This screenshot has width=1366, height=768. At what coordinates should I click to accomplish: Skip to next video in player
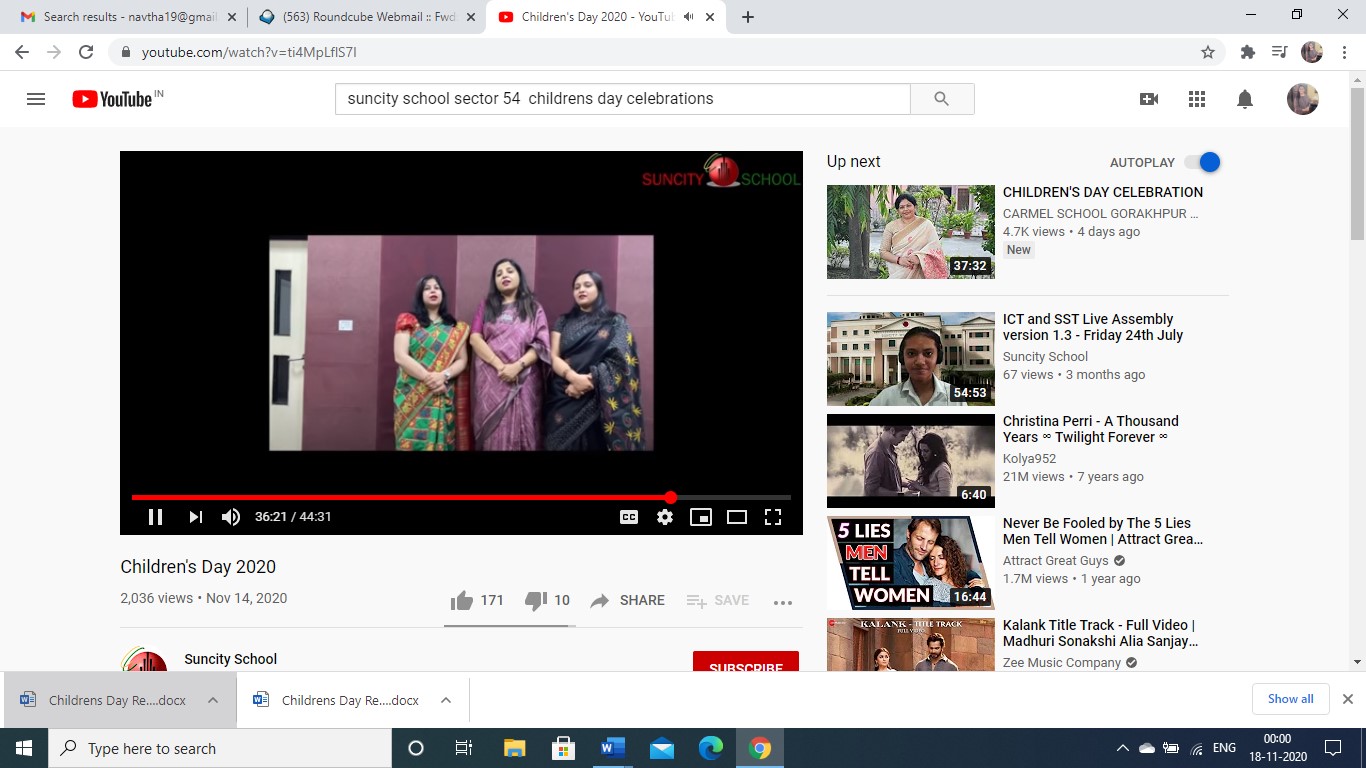point(195,517)
